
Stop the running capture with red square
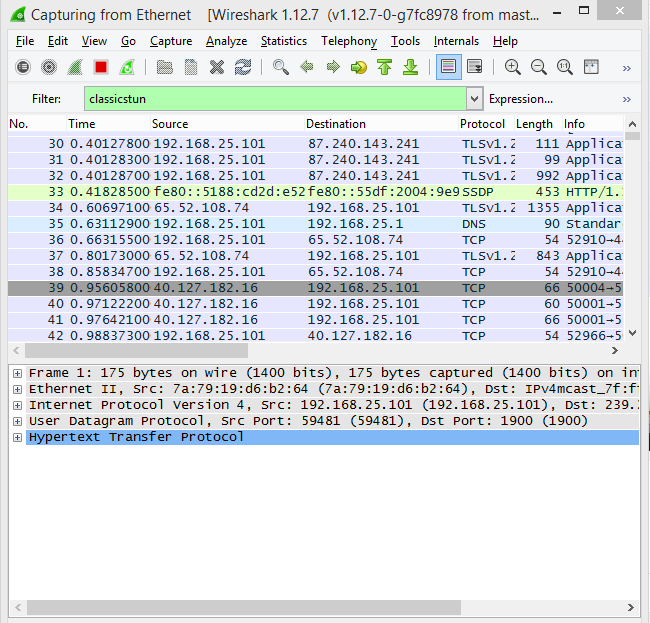(x=101, y=67)
